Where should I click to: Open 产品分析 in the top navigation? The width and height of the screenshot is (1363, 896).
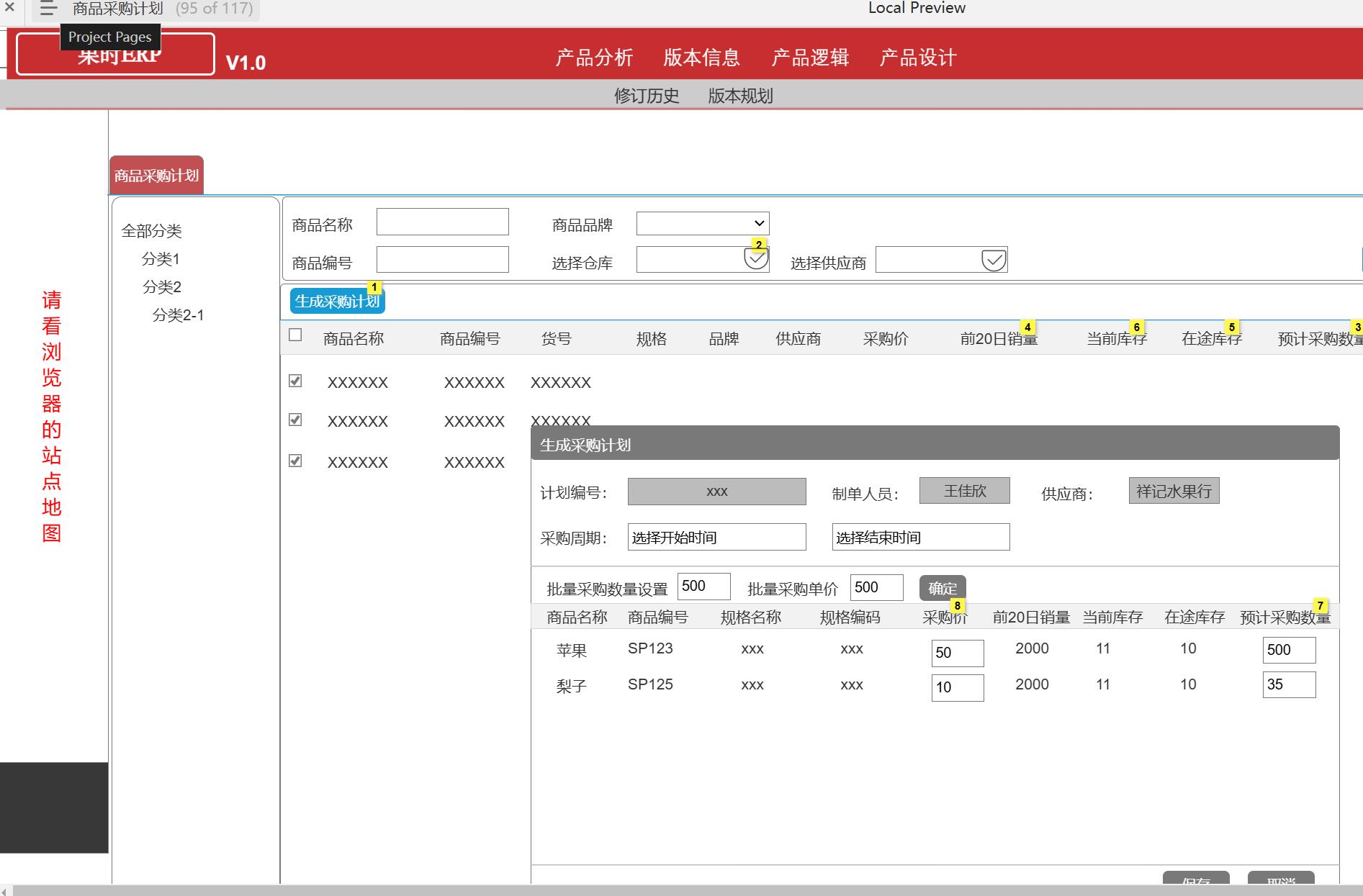594,58
